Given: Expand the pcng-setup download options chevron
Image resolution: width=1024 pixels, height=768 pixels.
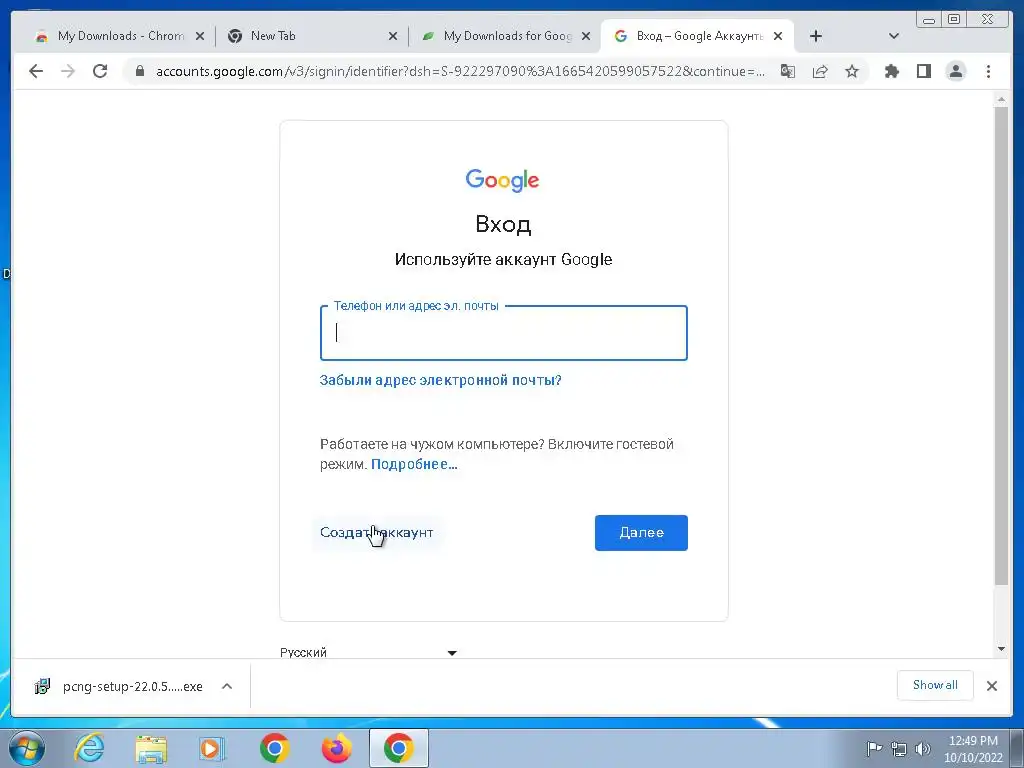Looking at the screenshot, I should (227, 686).
